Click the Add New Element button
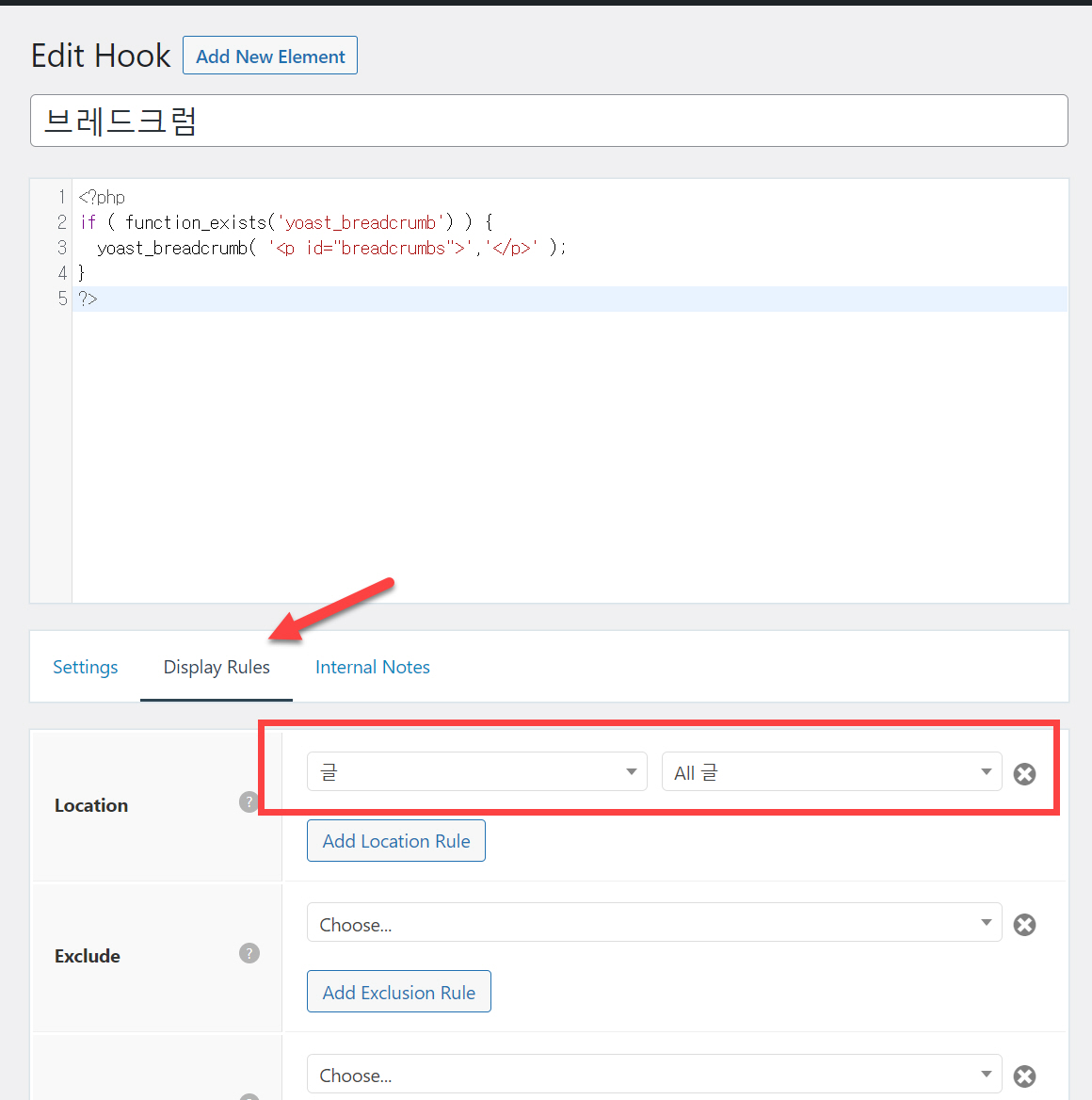This screenshot has height=1100, width=1092. (x=270, y=56)
